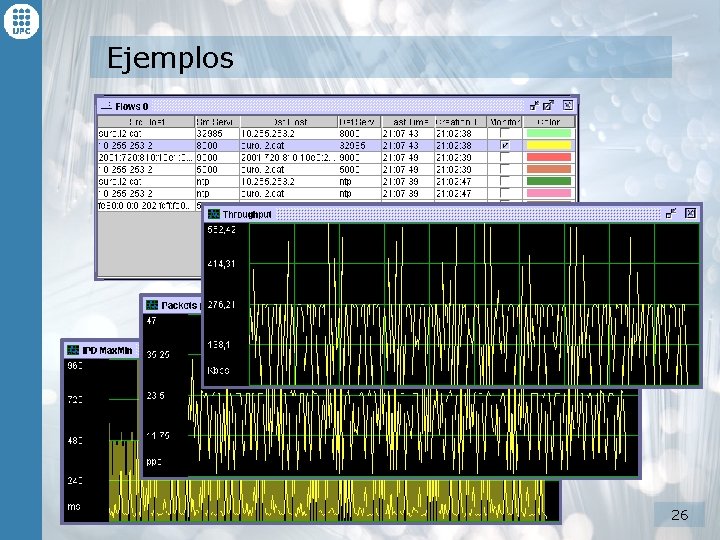The height and width of the screenshot is (540, 720).
Task: Pick the pink color swatch
Action: click(x=549, y=193)
